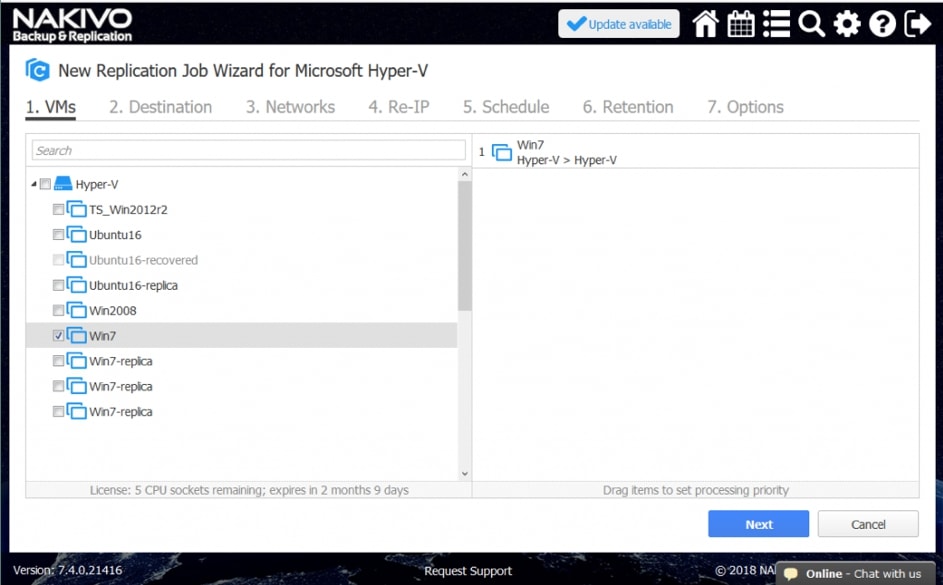Check the Ubuntu16 checkbox

pos(58,235)
